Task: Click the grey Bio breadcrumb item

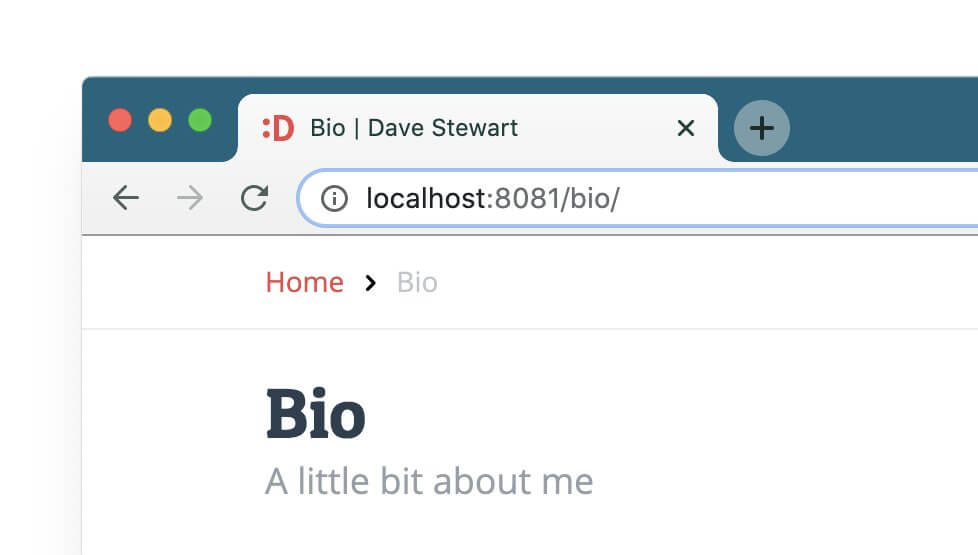Action: 417,283
